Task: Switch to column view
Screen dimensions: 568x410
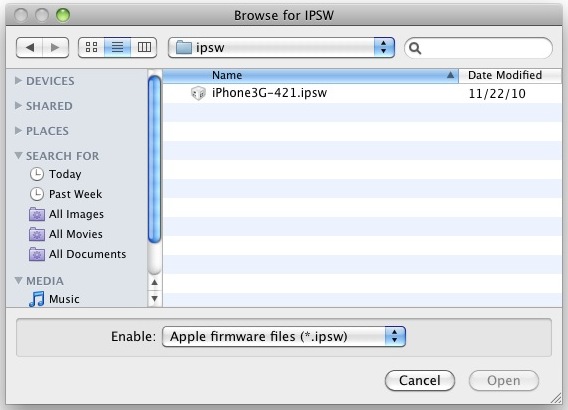Action: coord(144,47)
